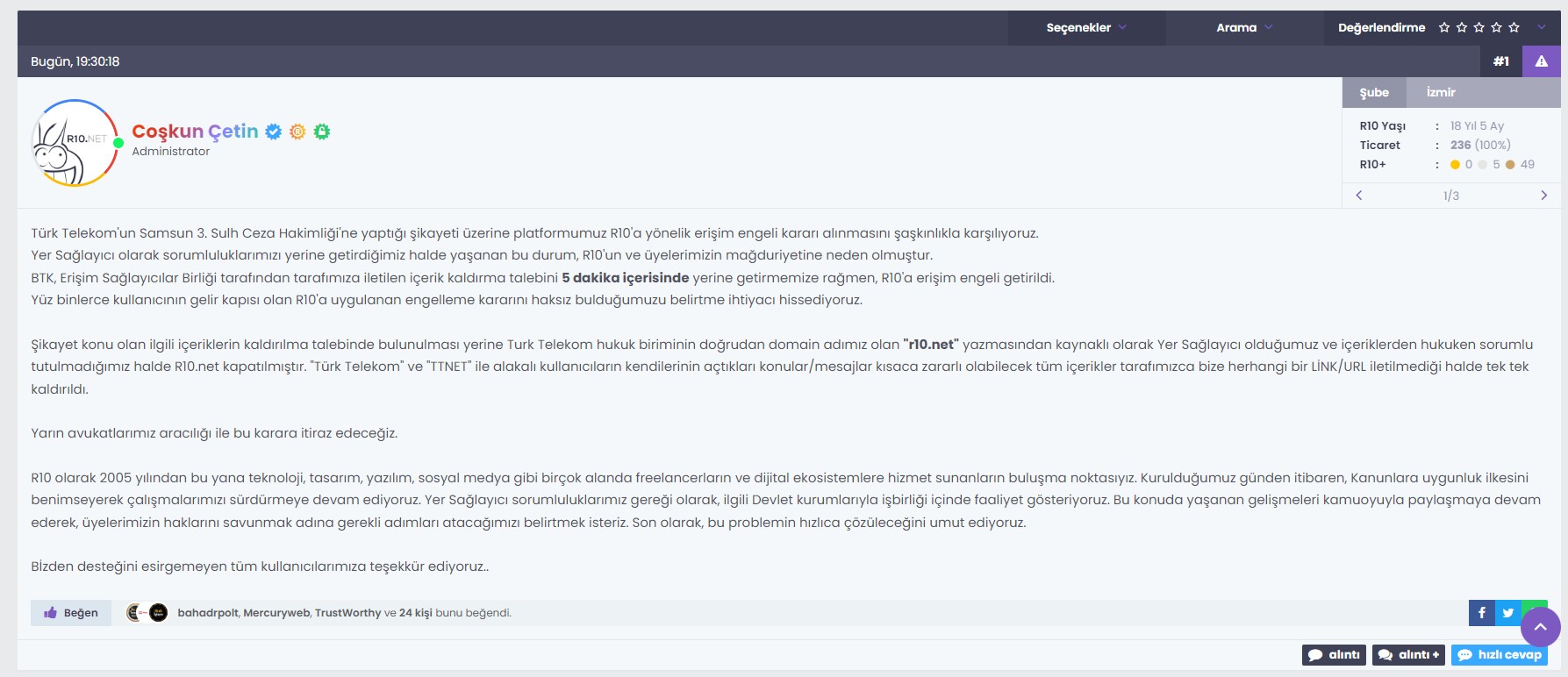This screenshot has height=677, width=1568.
Task: Open the Seçenekler dropdown menu
Action: pyautogui.click(x=1086, y=28)
